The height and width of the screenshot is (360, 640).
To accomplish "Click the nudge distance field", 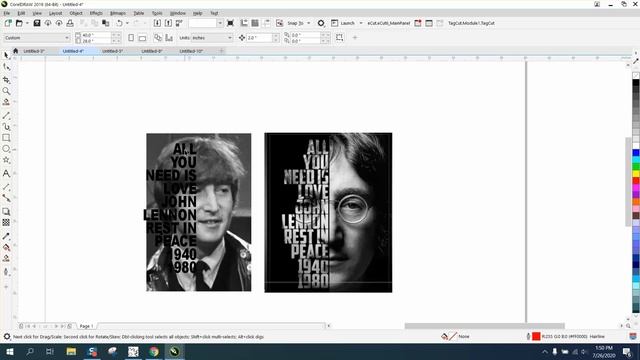I will [259, 38].
